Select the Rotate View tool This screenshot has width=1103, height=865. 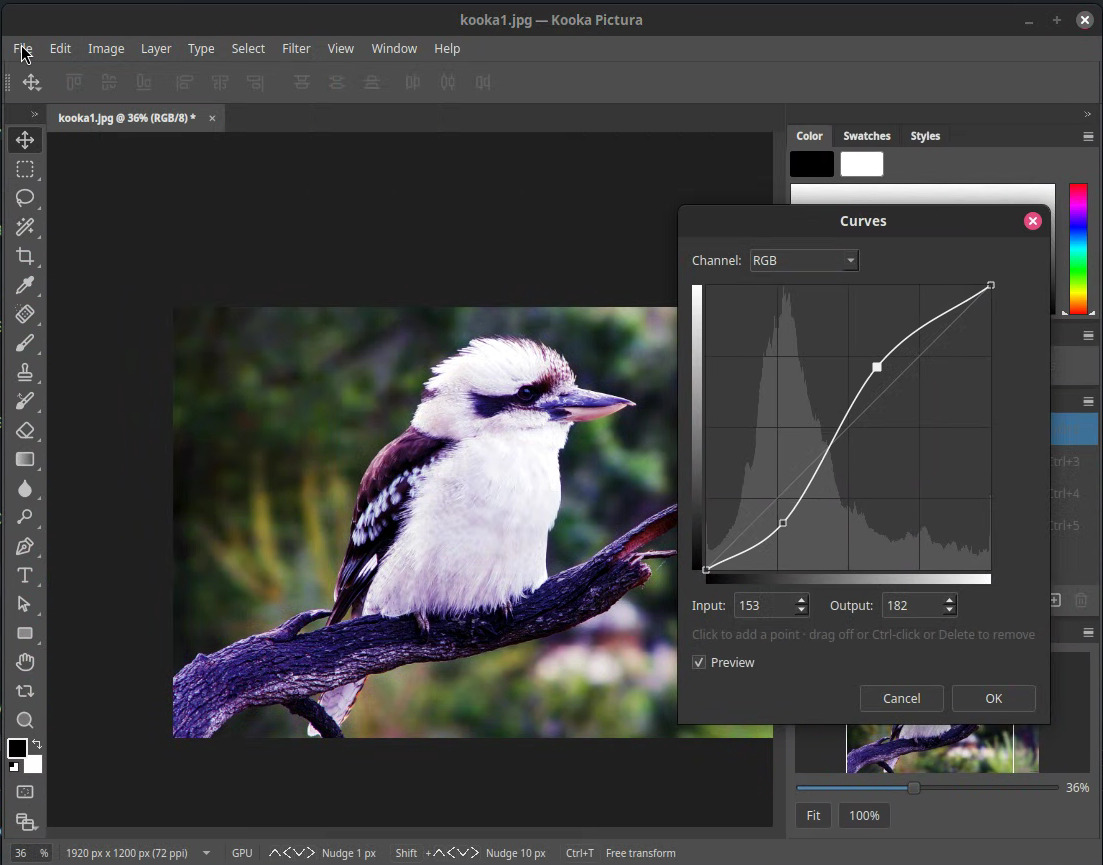click(x=25, y=691)
